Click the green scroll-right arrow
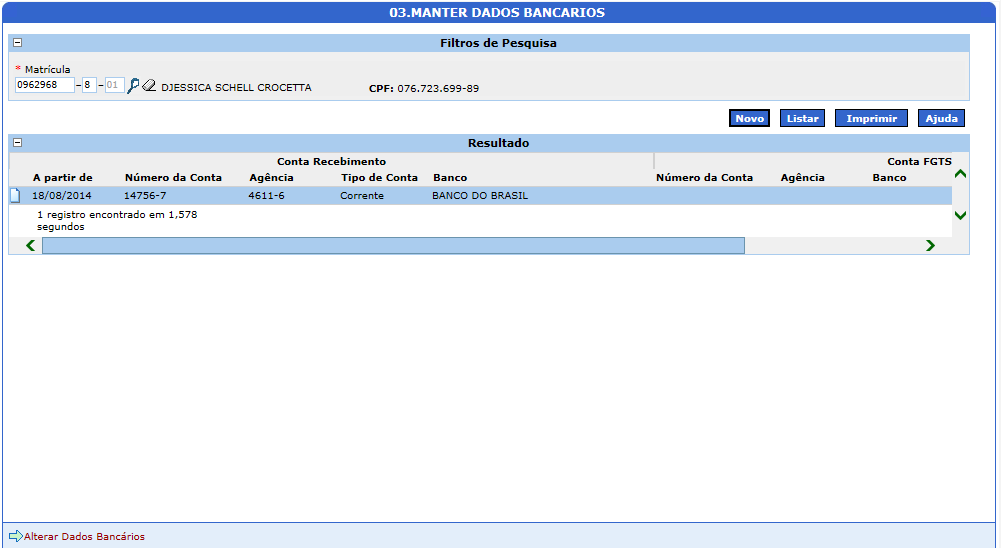This screenshot has width=1001, height=548. (x=930, y=245)
